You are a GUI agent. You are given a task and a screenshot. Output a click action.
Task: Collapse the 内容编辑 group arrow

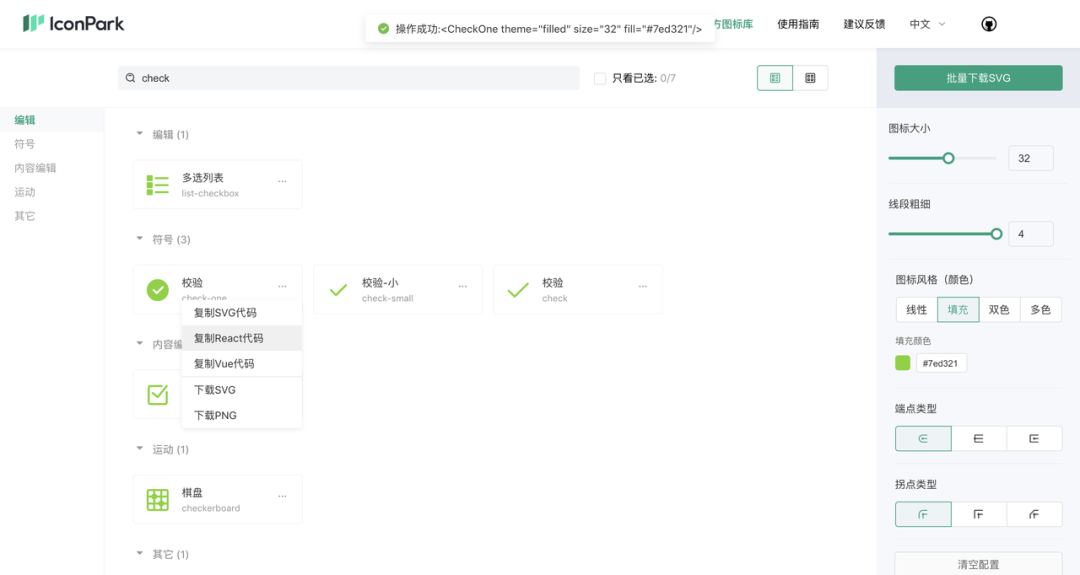(140, 344)
